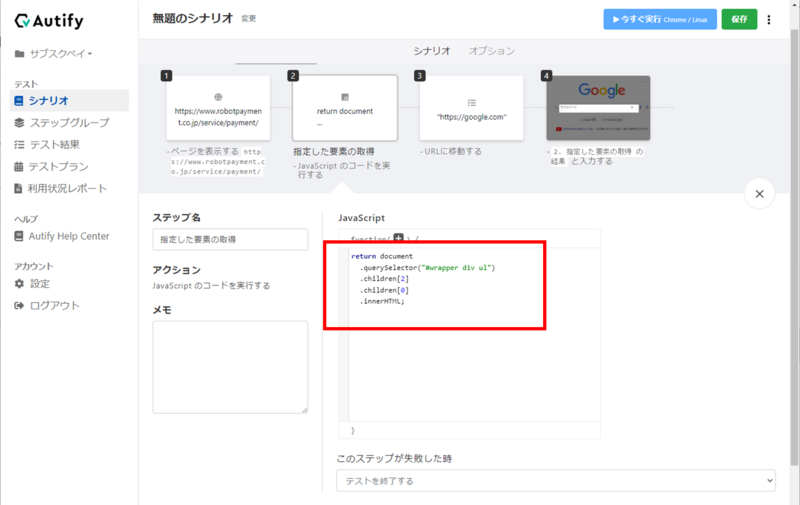Click the script icon in step 2 card
Screen dimensions: 800x505
click(345, 97)
